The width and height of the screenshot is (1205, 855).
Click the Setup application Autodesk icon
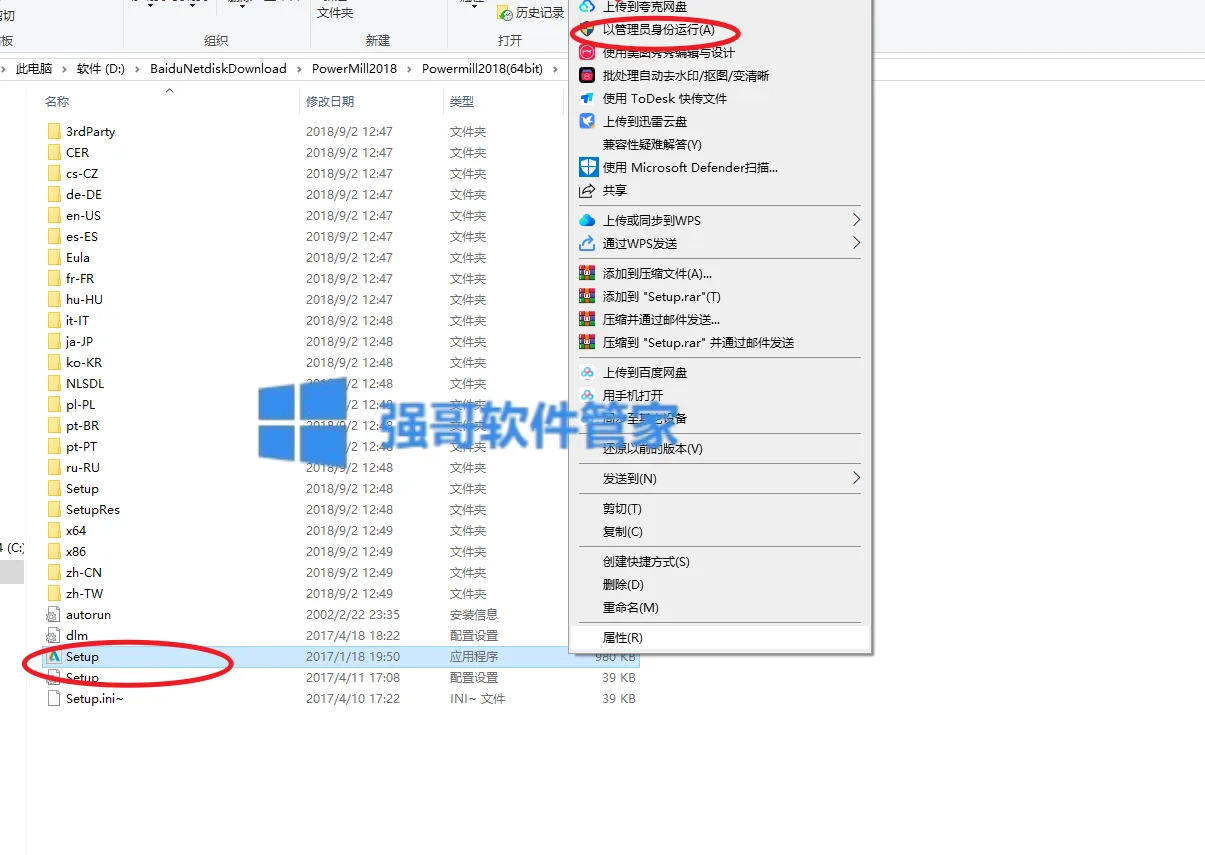point(54,656)
